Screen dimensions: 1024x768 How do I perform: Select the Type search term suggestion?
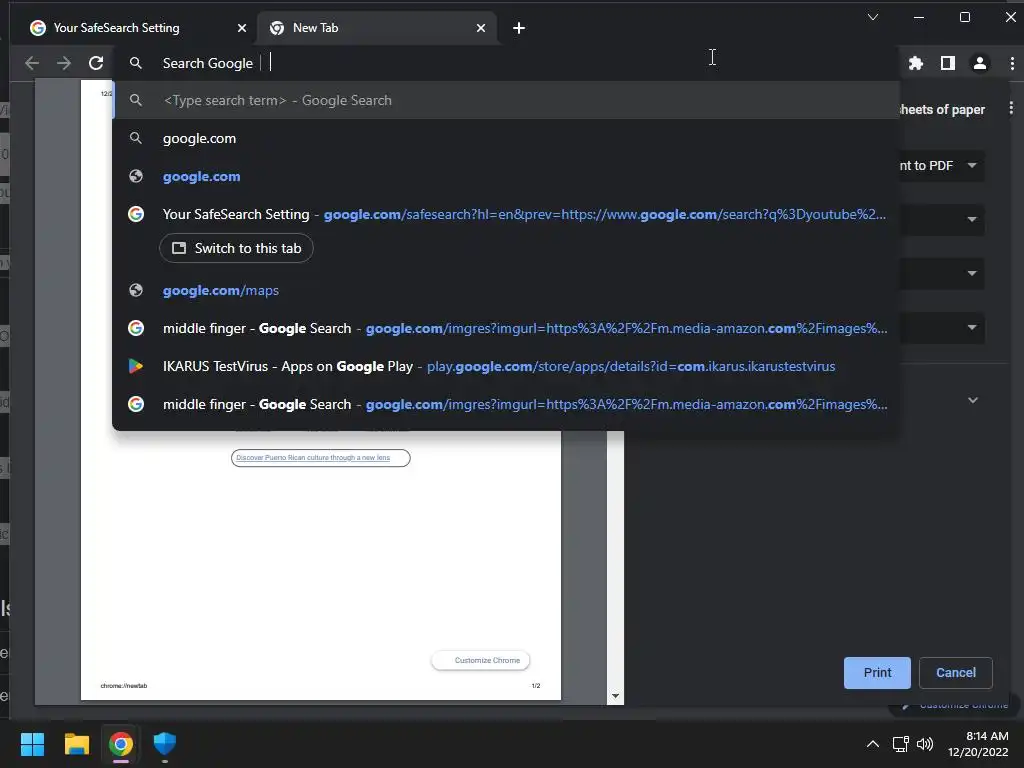point(506,101)
